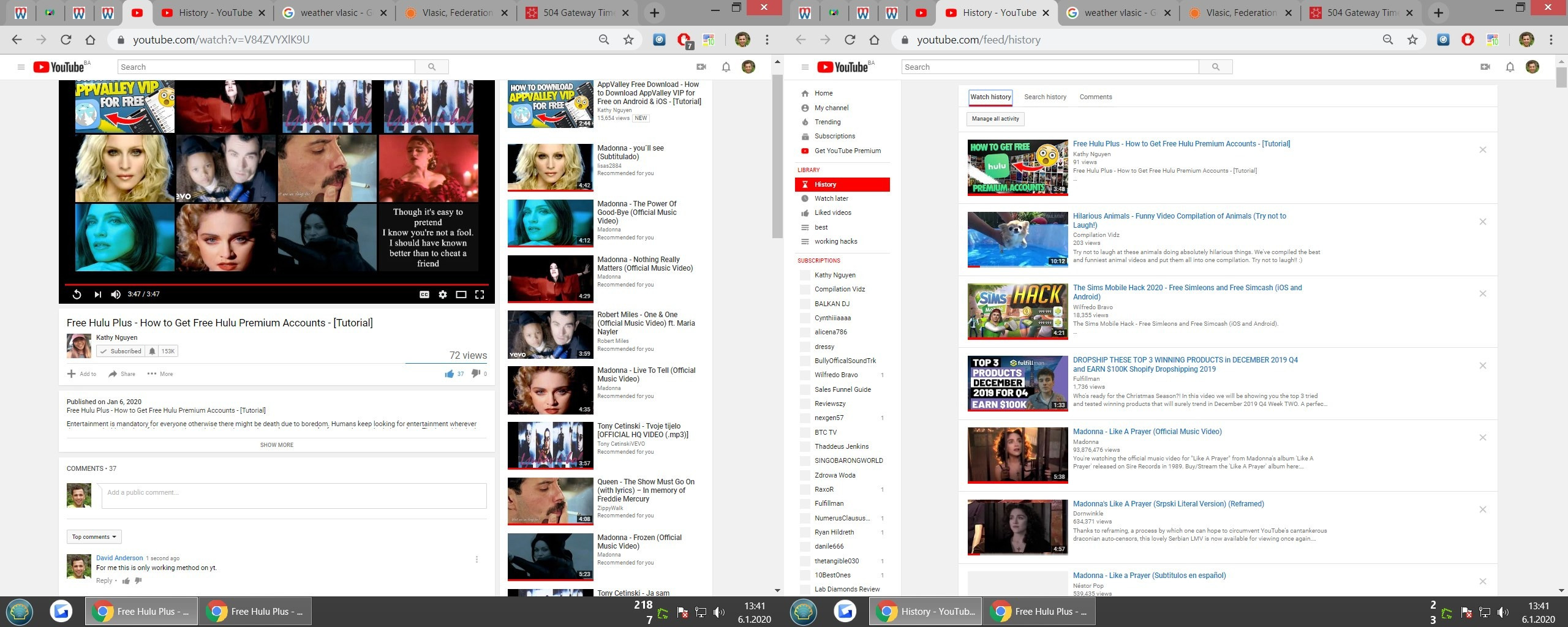Screen dimensions: 1568x627
Task: Reload the youtube.com/watch page
Action: pyautogui.click(x=66, y=40)
